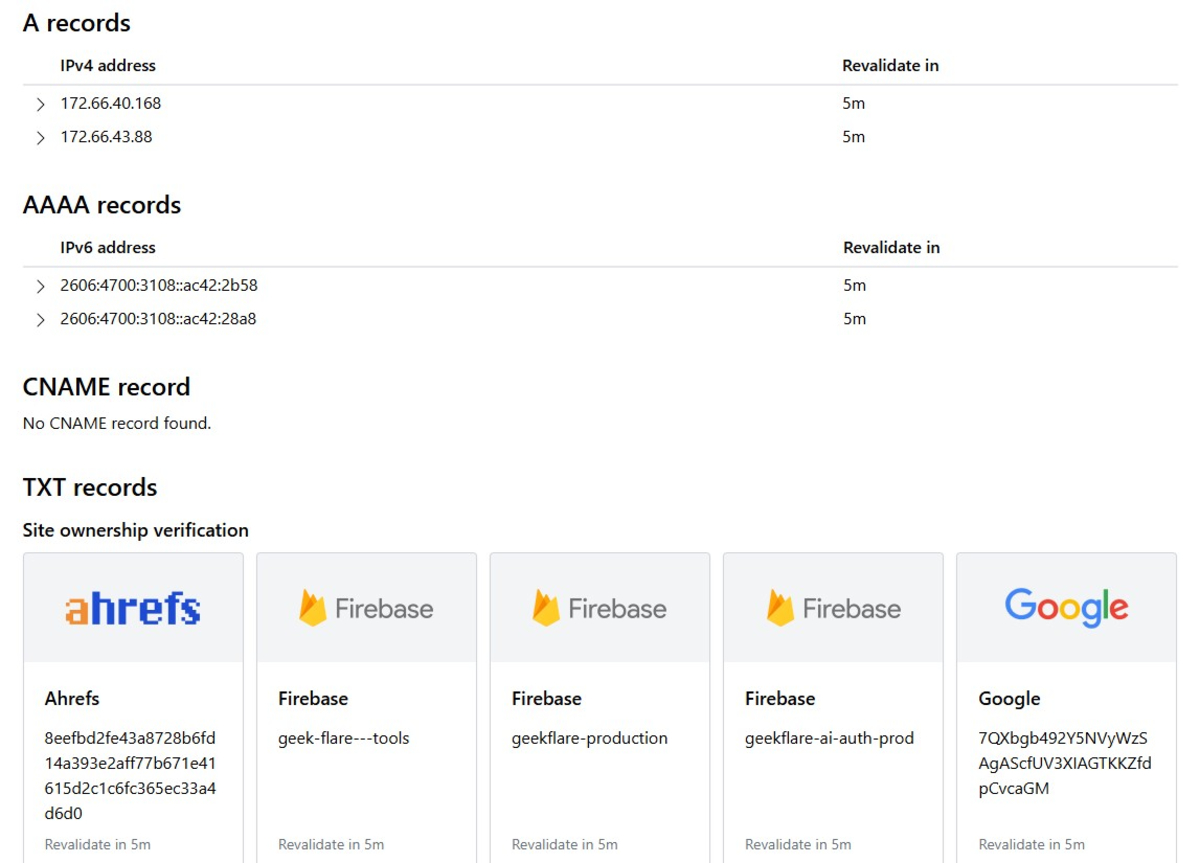Expand the 2606:4700:3108::ac42:28a8 row
This screenshot has width=1200, height=863.
click(40, 320)
